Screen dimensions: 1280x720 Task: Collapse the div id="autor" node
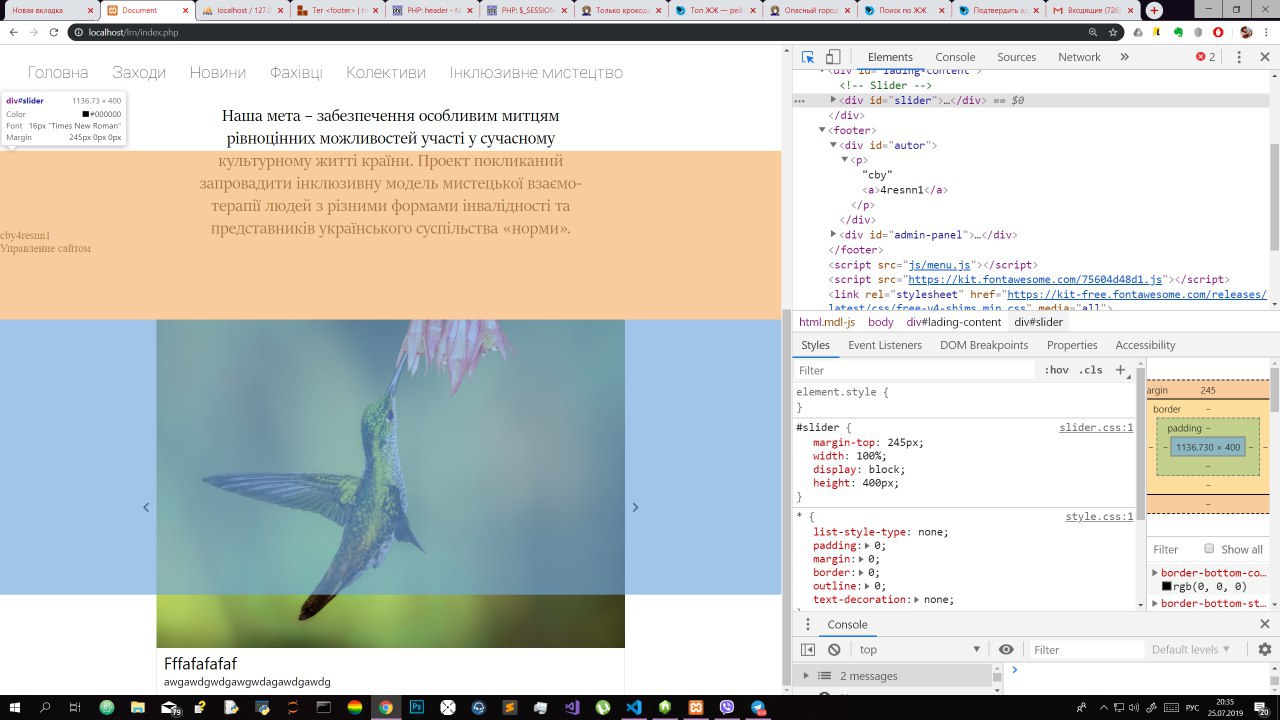[834, 145]
